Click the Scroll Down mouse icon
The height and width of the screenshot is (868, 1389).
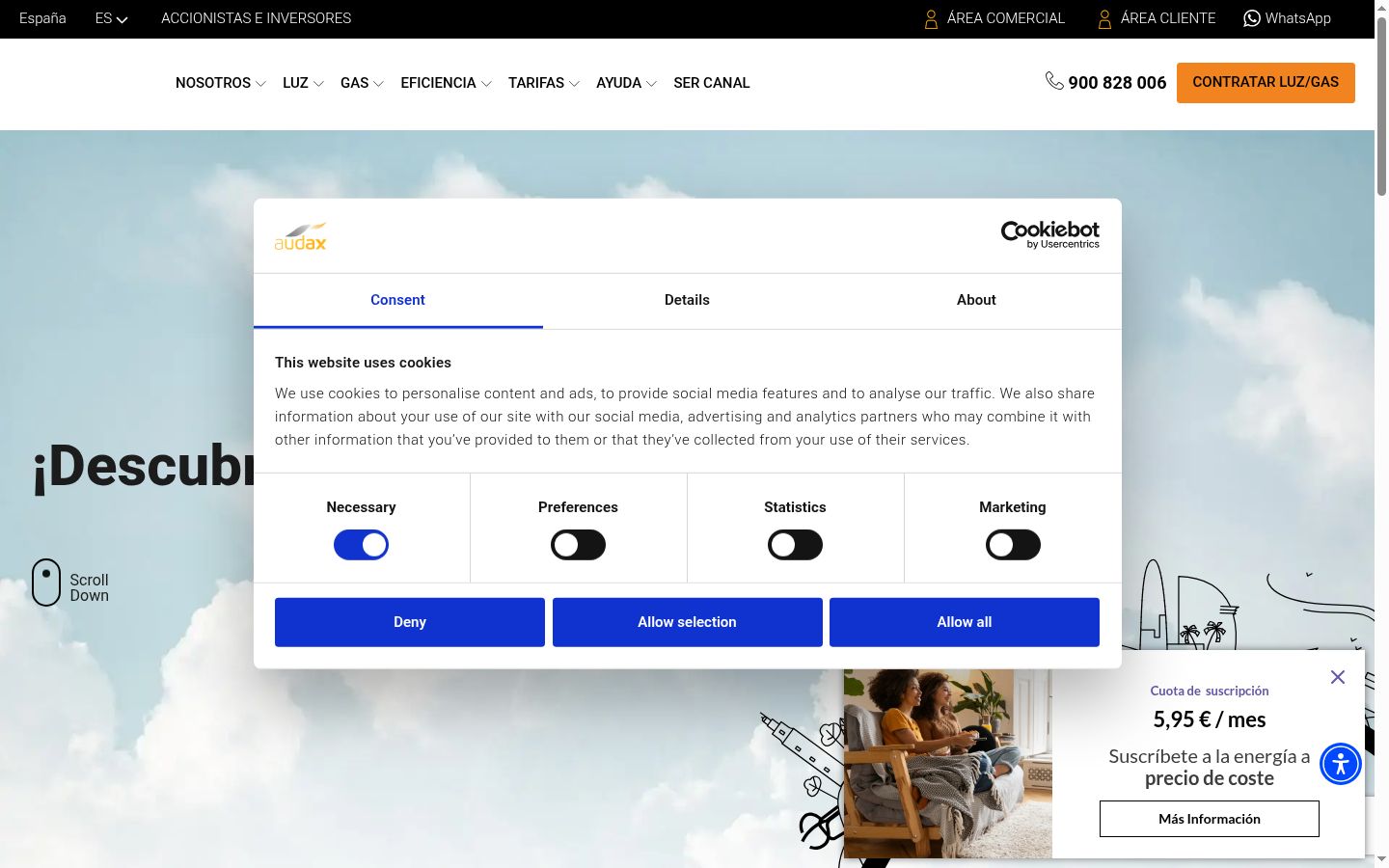[46, 583]
